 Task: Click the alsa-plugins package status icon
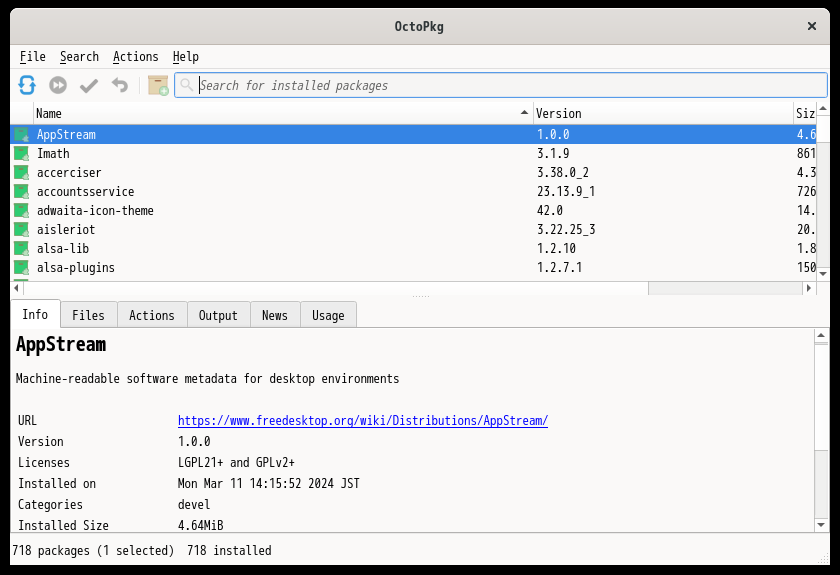tap(21, 268)
